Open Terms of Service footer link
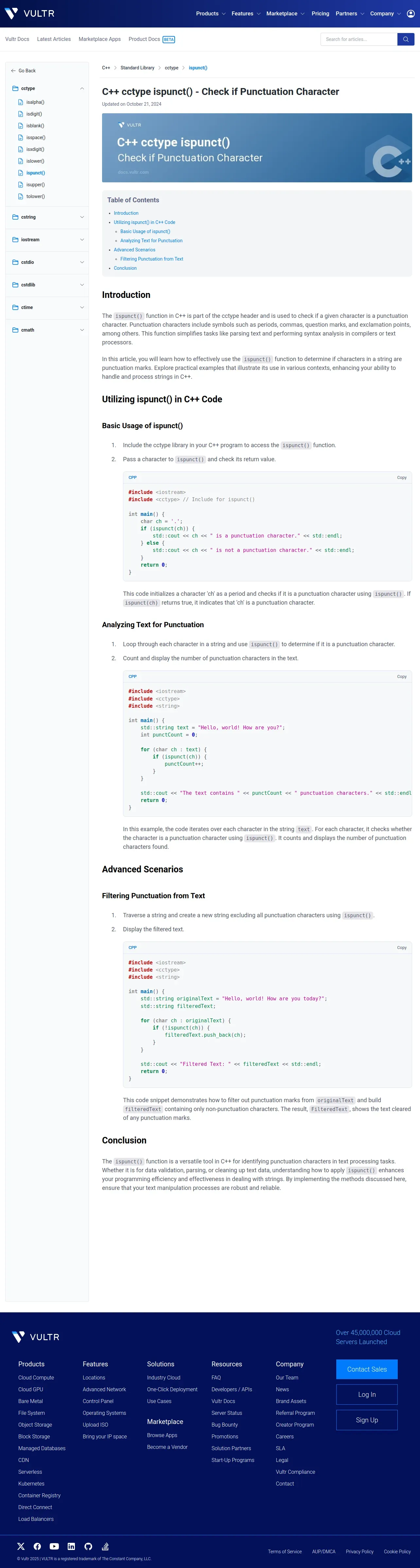The image size is (420, 1568). tap(285, 1552)
